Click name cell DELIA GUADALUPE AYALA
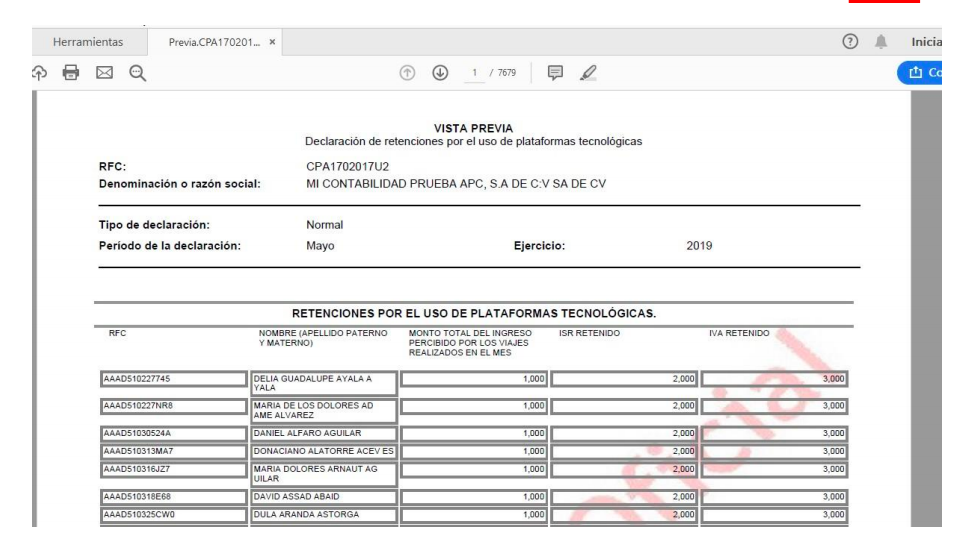This screenshot has height=551, width=972. tap(324, 383)
